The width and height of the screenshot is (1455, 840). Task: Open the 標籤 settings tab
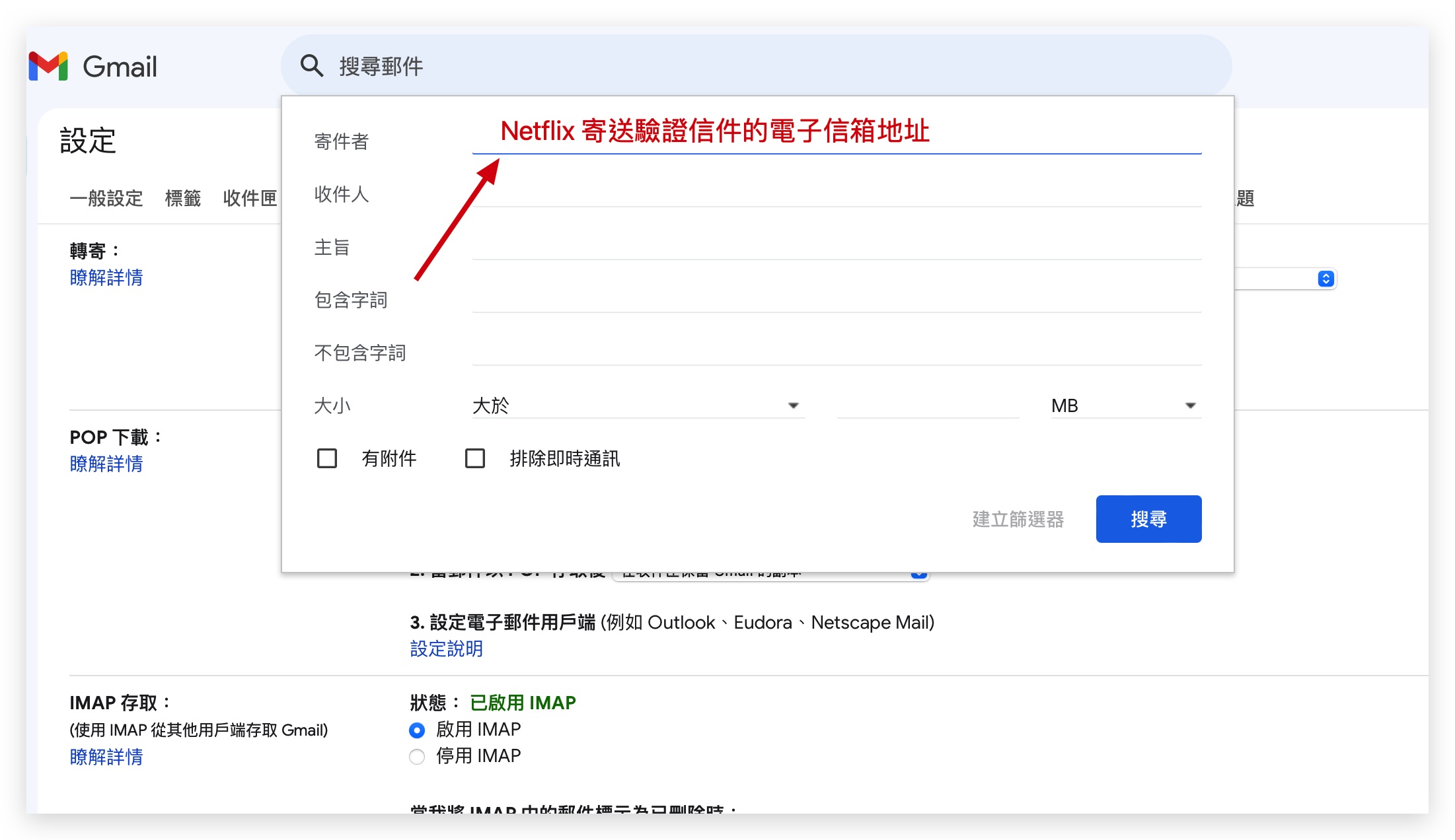[x=183, y=198]
